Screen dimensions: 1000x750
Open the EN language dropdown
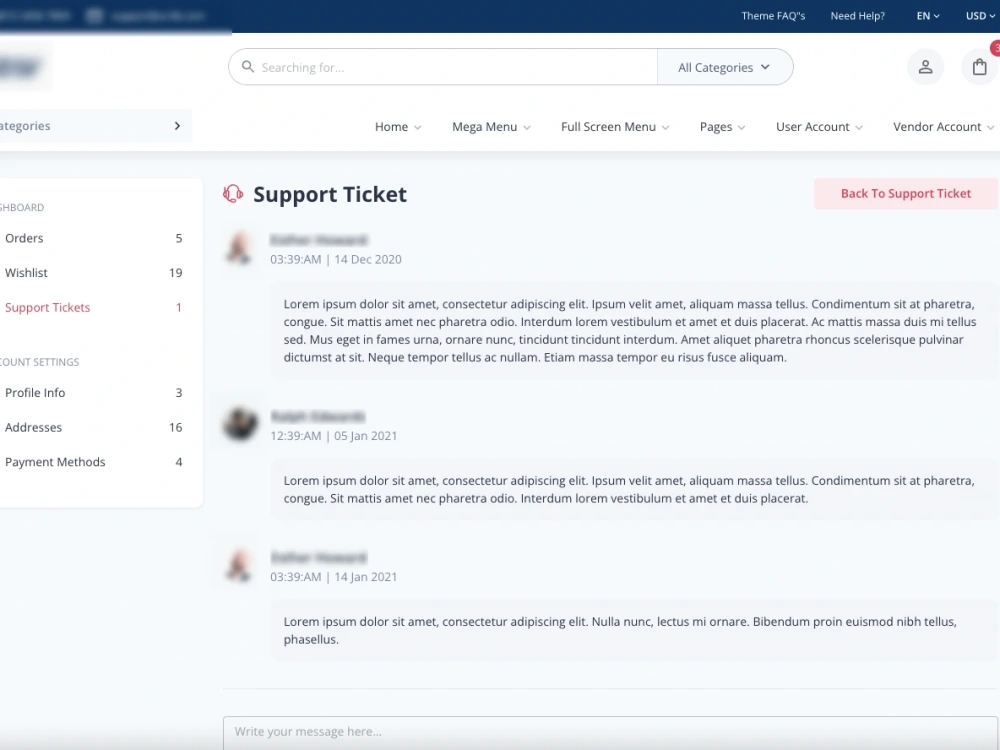(928, 16)
